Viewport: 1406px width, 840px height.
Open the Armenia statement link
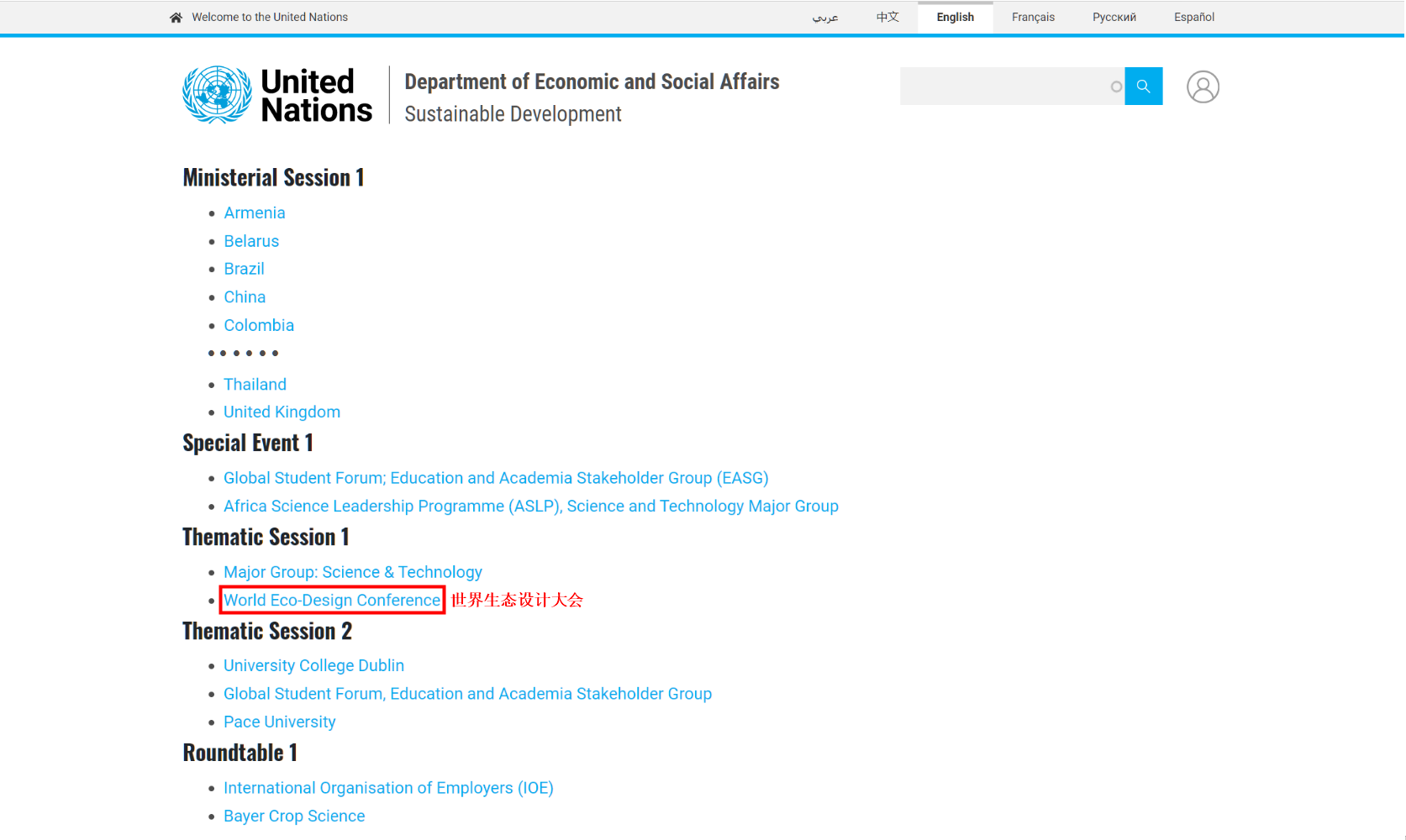(255, 213)
